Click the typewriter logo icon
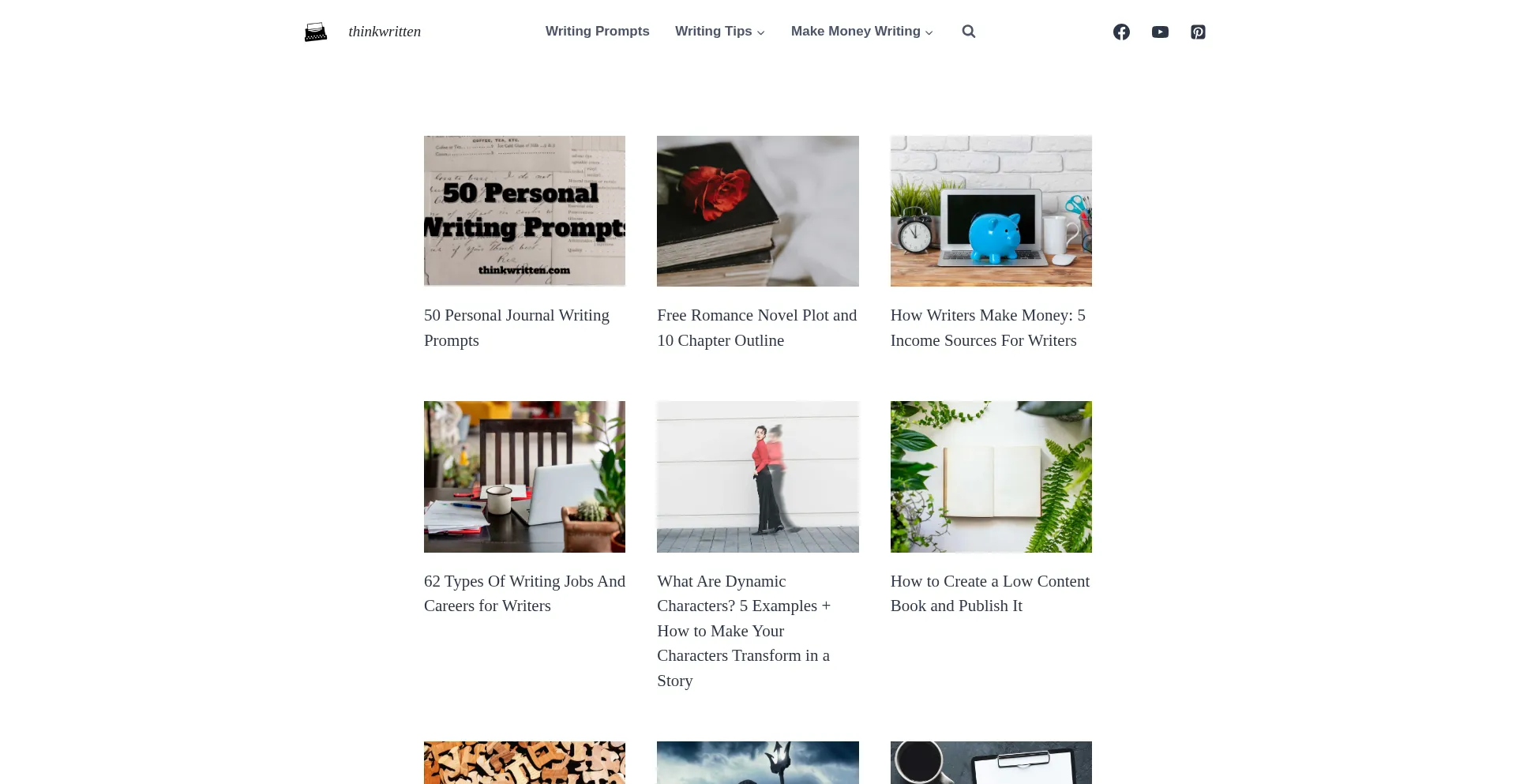The width and height of the screenshot is (1516, 784). click(x=316, y=32)
